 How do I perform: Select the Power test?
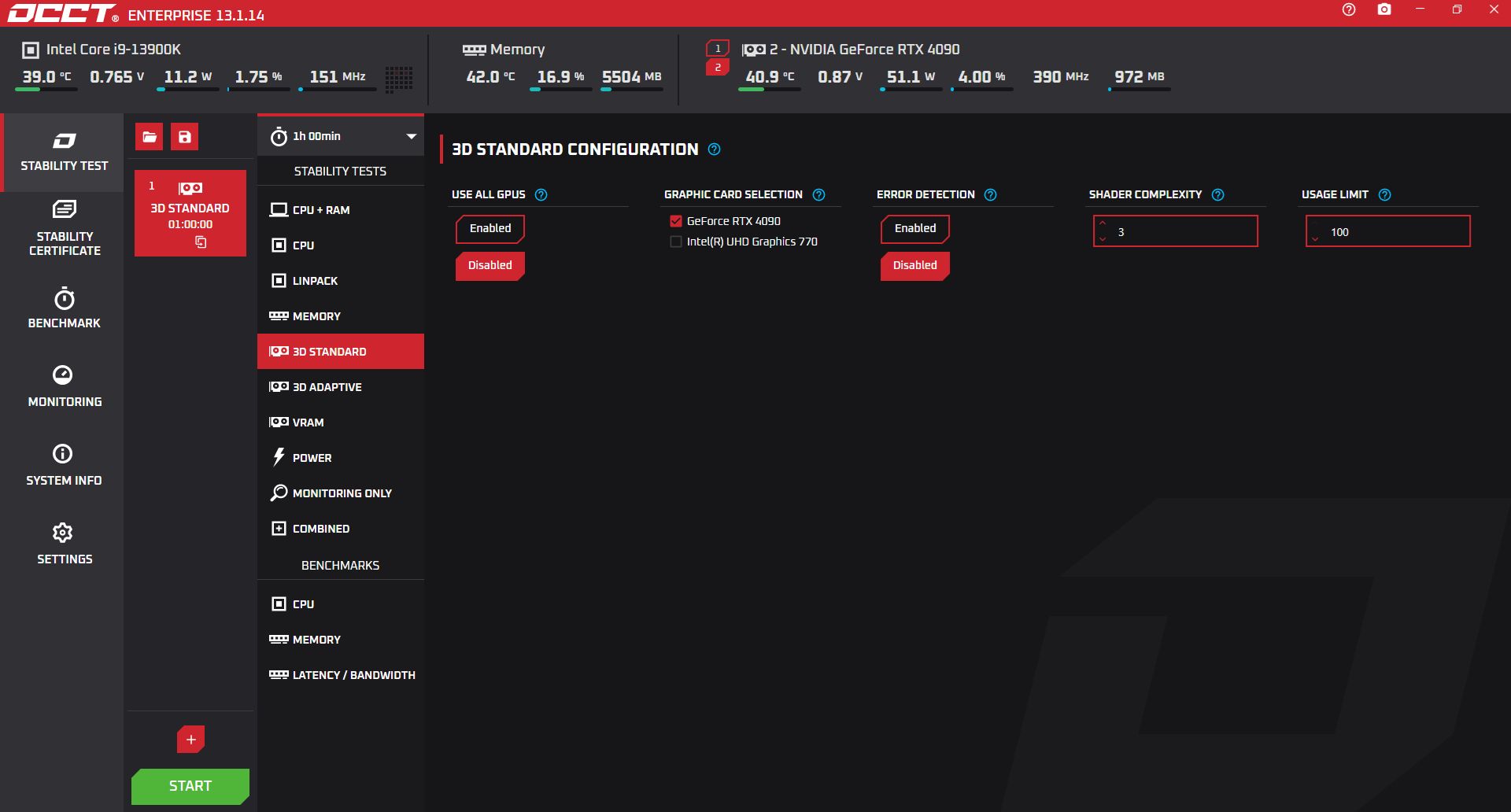341,458
